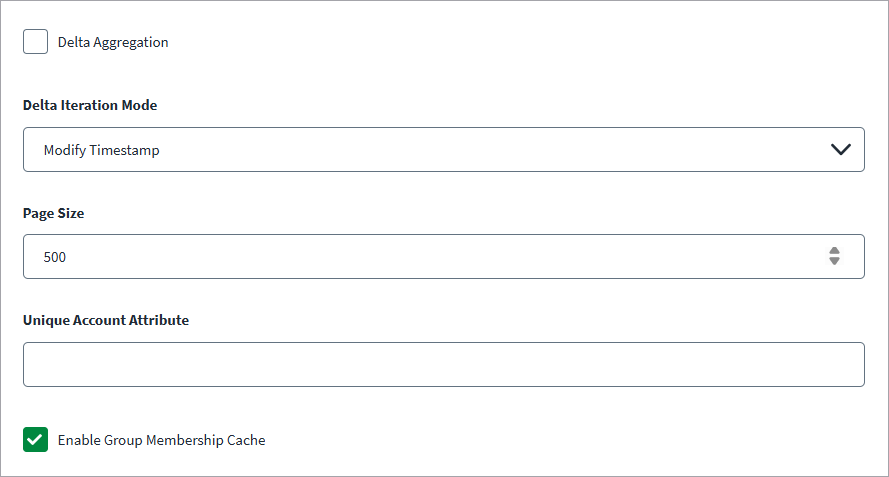Click the Delta Iteration Mode label
Image resolution: width=889 pixels, height=477 pixels.
click(90, 105)
